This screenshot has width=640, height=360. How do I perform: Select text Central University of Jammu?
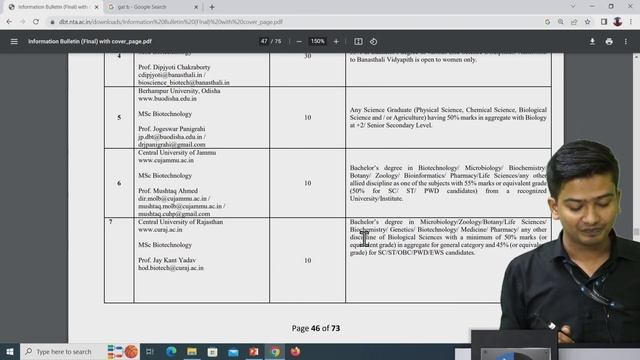(177, 153)
